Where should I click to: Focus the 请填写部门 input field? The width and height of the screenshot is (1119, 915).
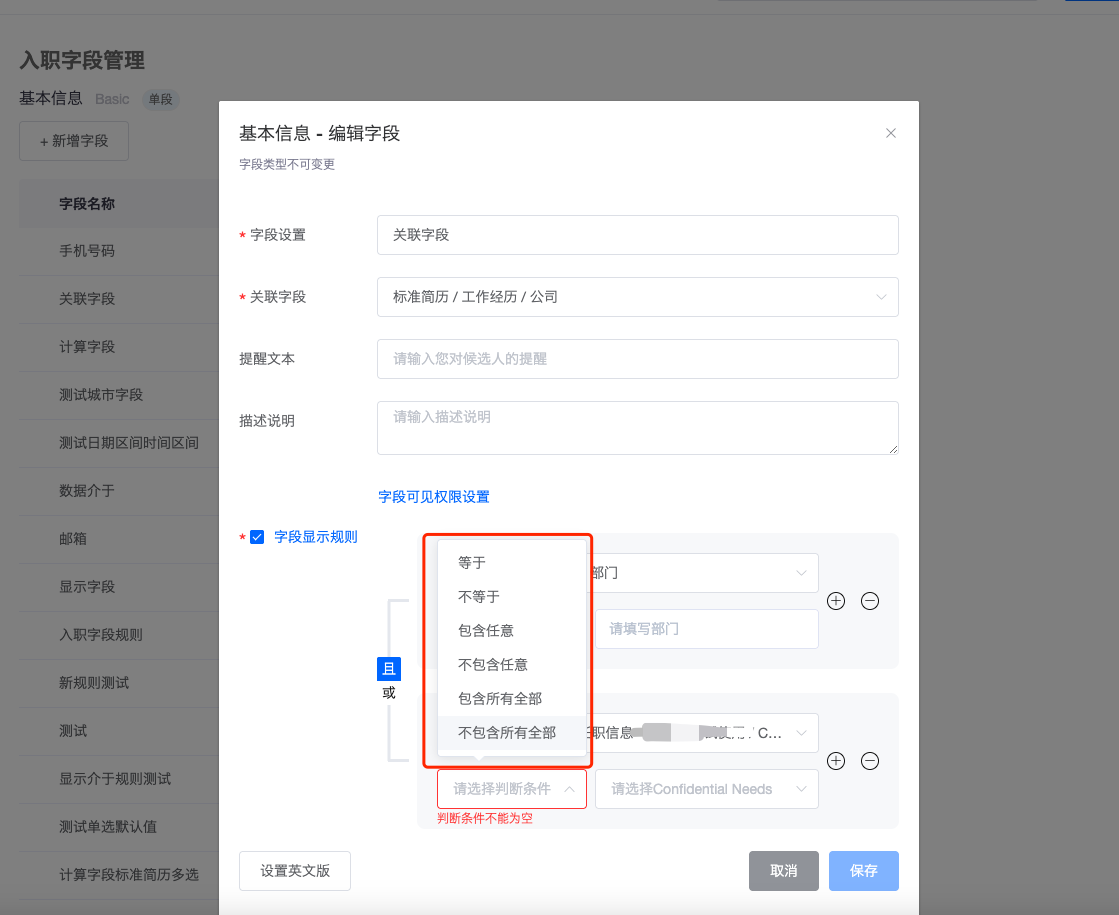click(x=707, y=629)
